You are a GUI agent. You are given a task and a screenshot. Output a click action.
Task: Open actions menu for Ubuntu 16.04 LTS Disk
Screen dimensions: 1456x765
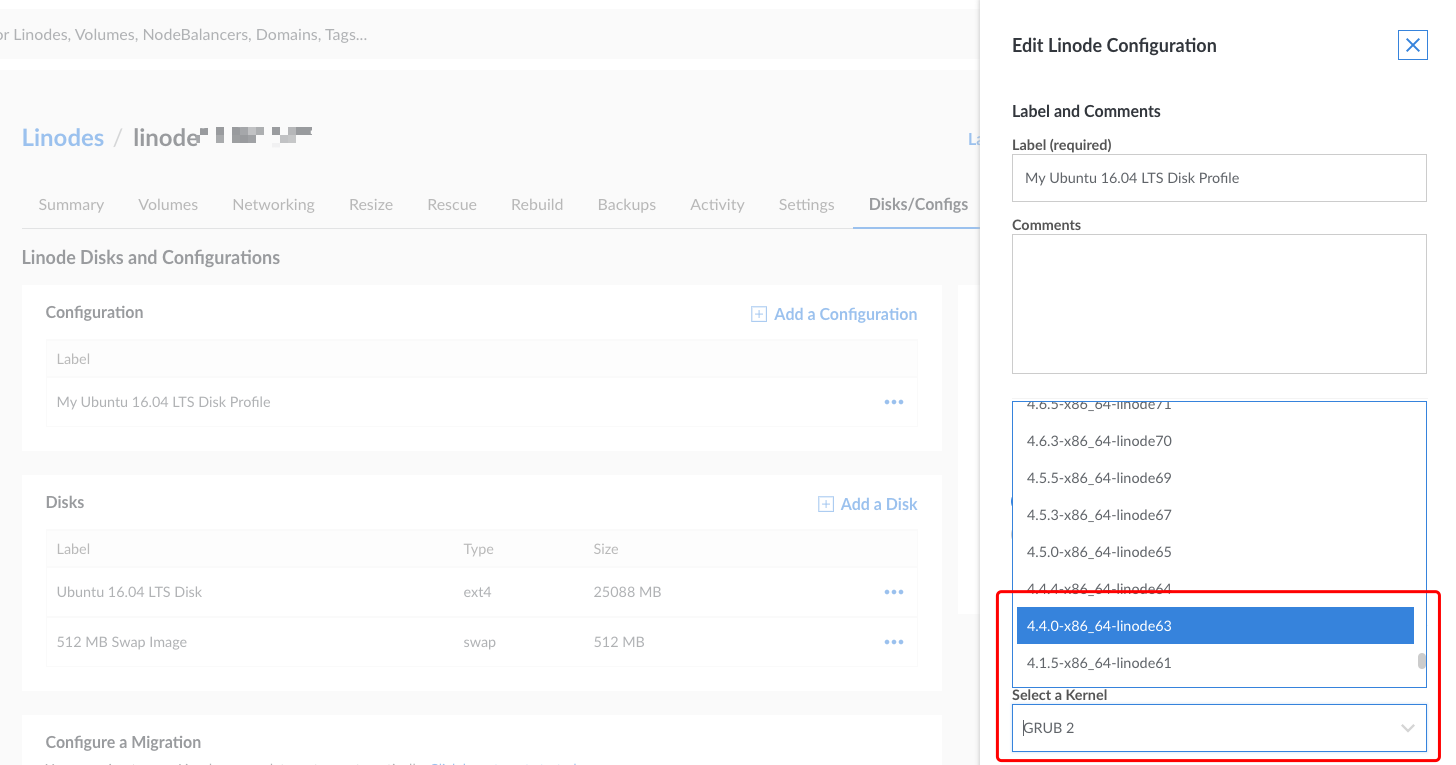pos(893,591)
